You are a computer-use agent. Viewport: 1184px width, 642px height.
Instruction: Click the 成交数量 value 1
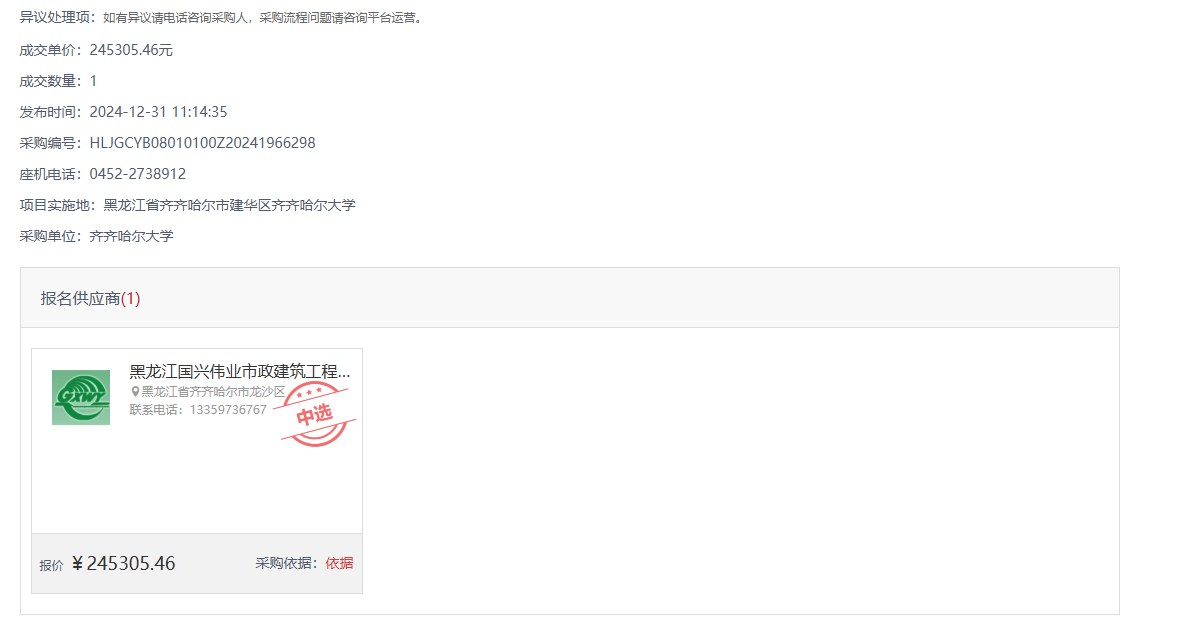94,82
